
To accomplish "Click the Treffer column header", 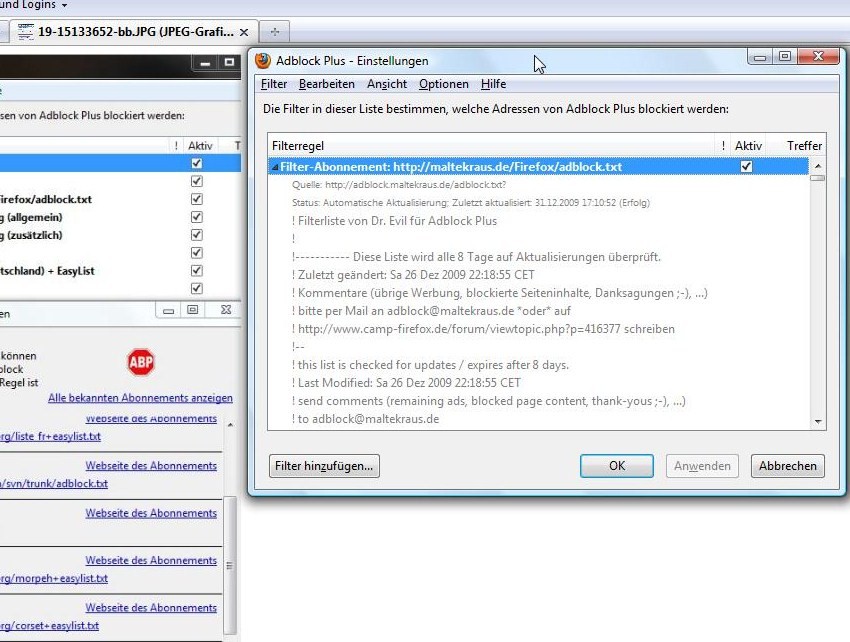I will point(804,146).
